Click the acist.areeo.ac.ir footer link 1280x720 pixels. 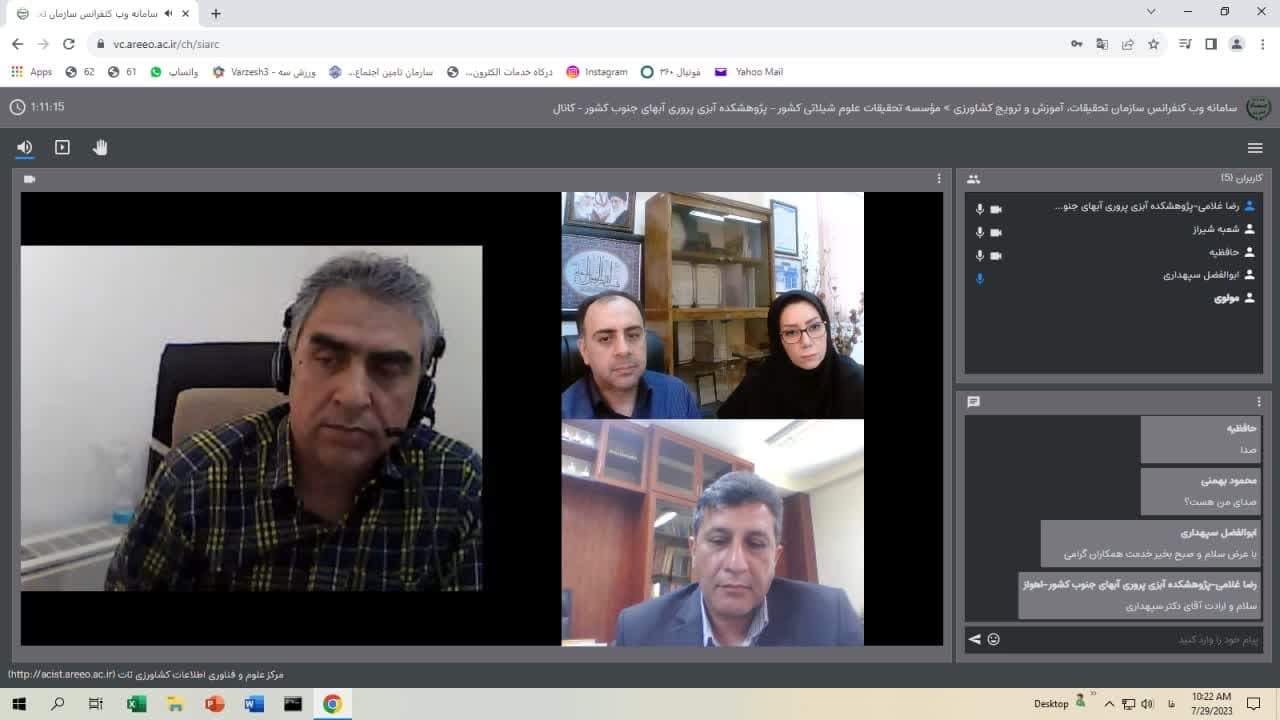click(x=62, y=675)
